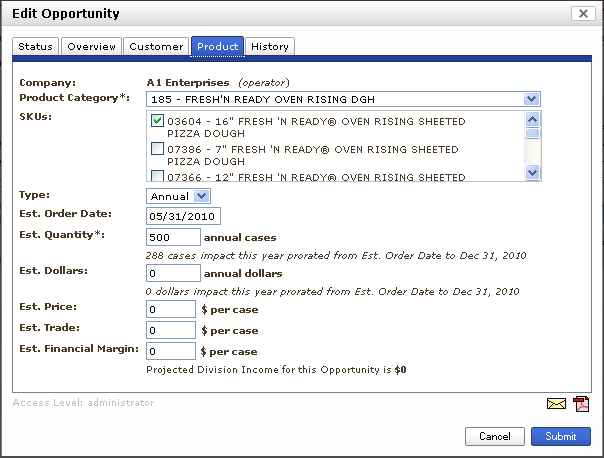Click the Est. Dollars input field
604x458 pixels.
(x=174, y=273)
